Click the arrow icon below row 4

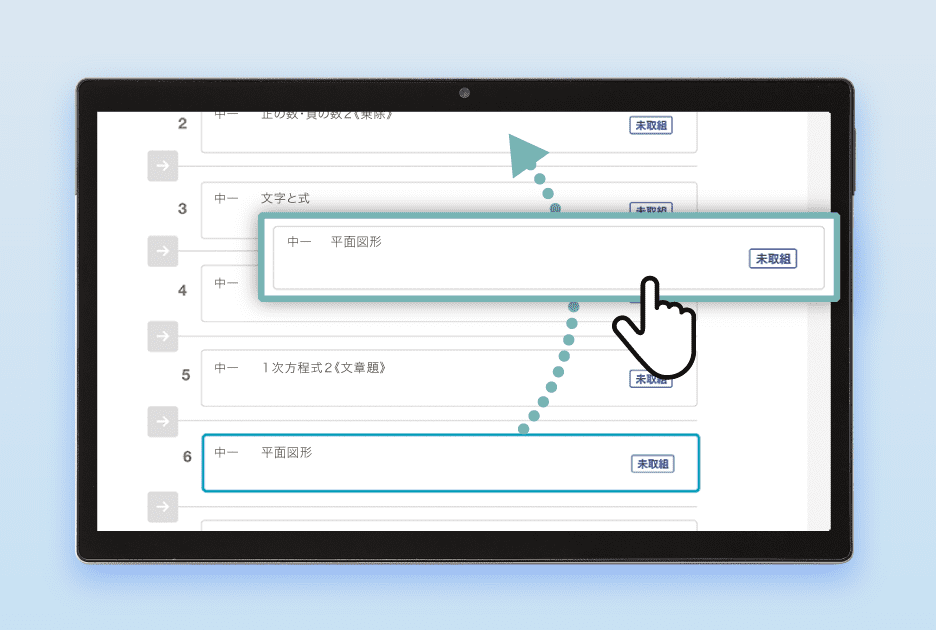coord(162,336)
